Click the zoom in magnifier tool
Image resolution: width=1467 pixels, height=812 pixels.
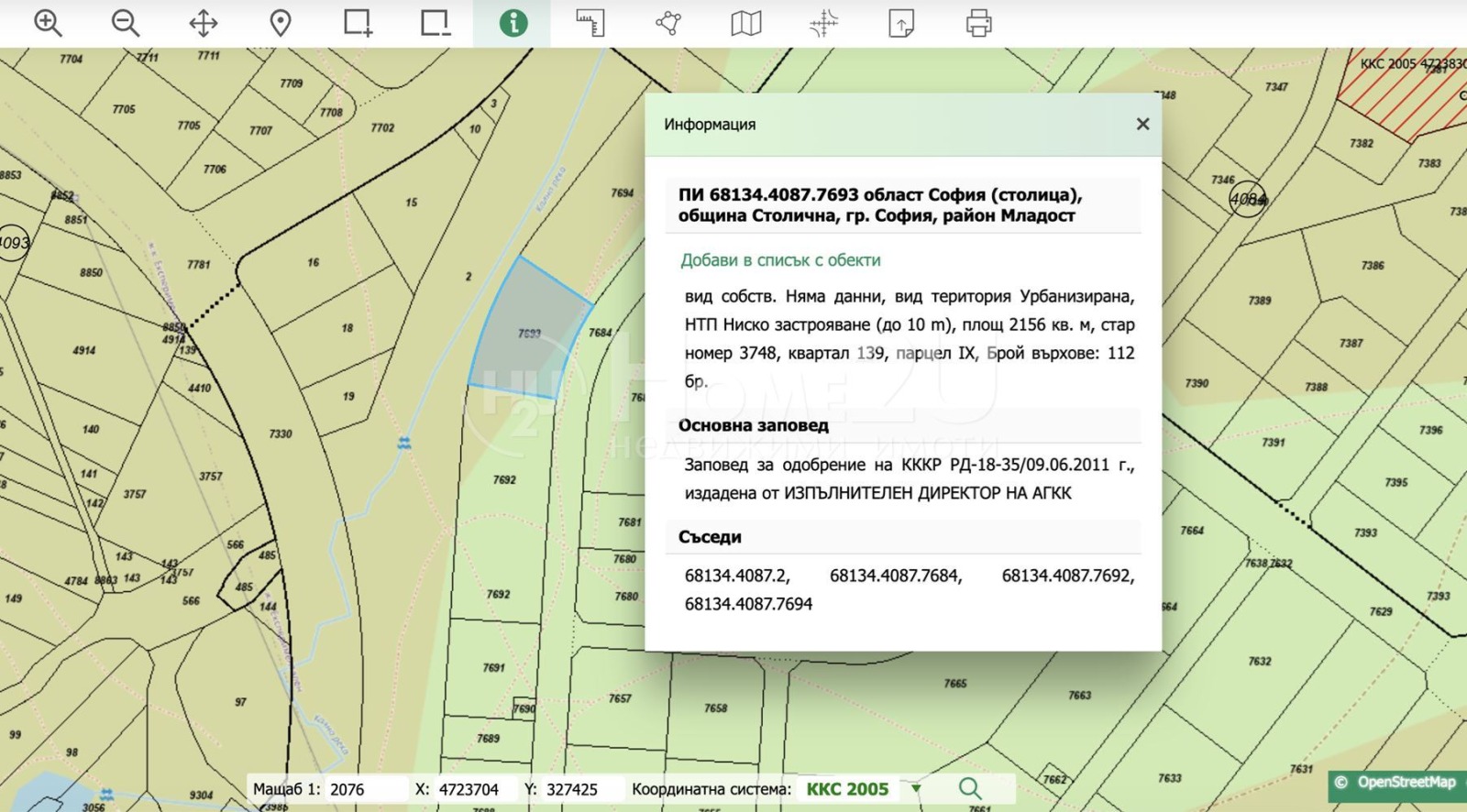point(48,23)
